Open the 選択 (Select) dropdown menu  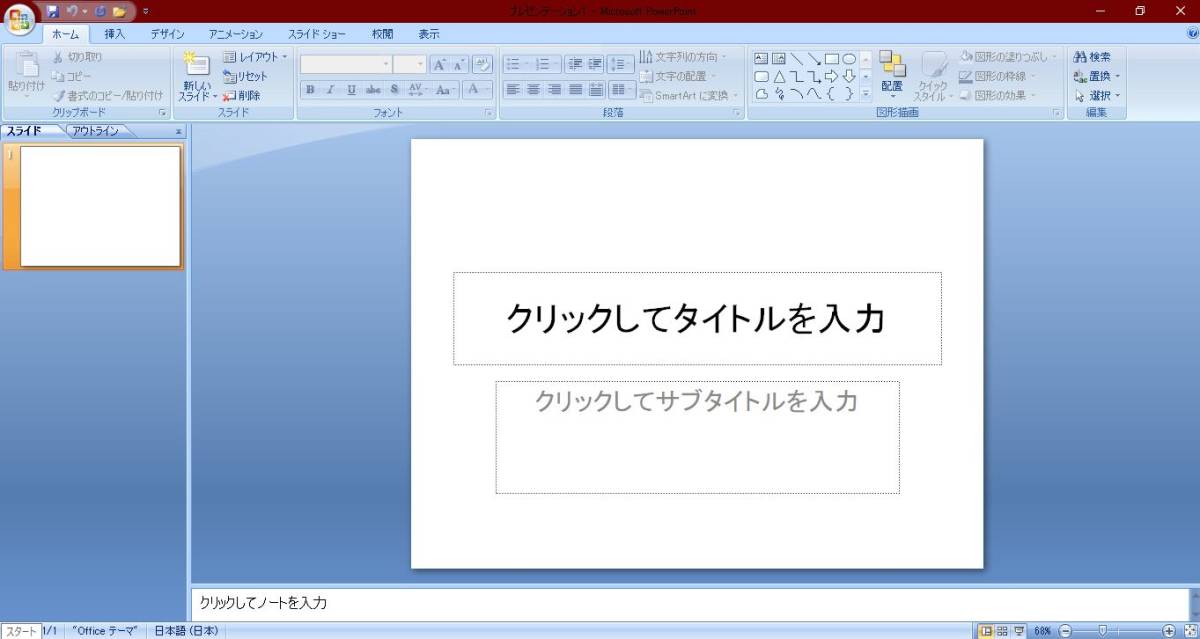coord(1097,96)
